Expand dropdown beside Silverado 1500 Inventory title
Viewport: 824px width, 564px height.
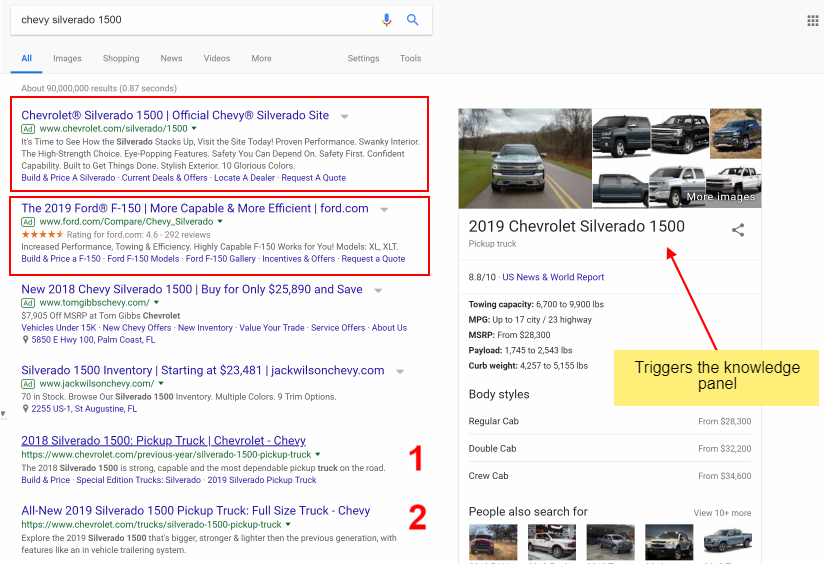point(400,371)
